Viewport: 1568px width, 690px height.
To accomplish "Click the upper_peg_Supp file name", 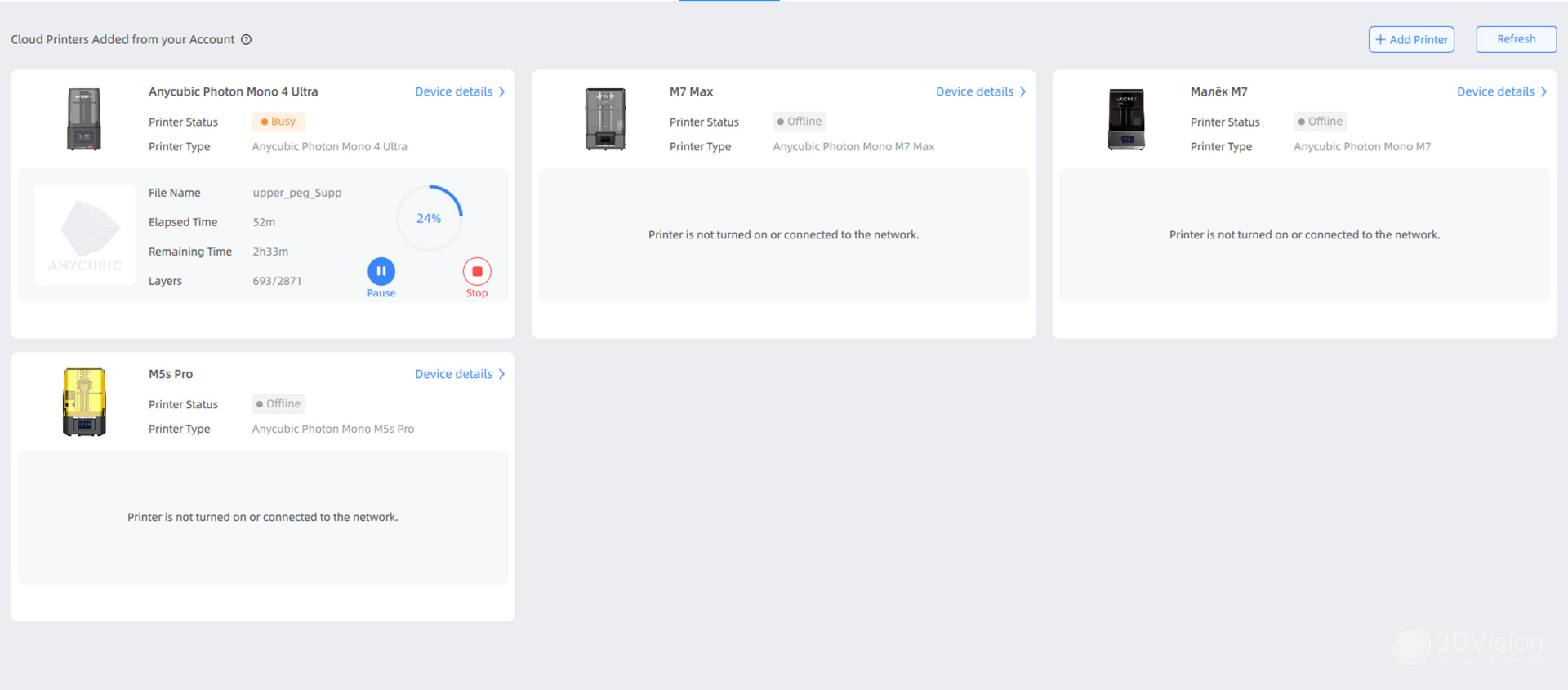I will click(x=297, y=193).
